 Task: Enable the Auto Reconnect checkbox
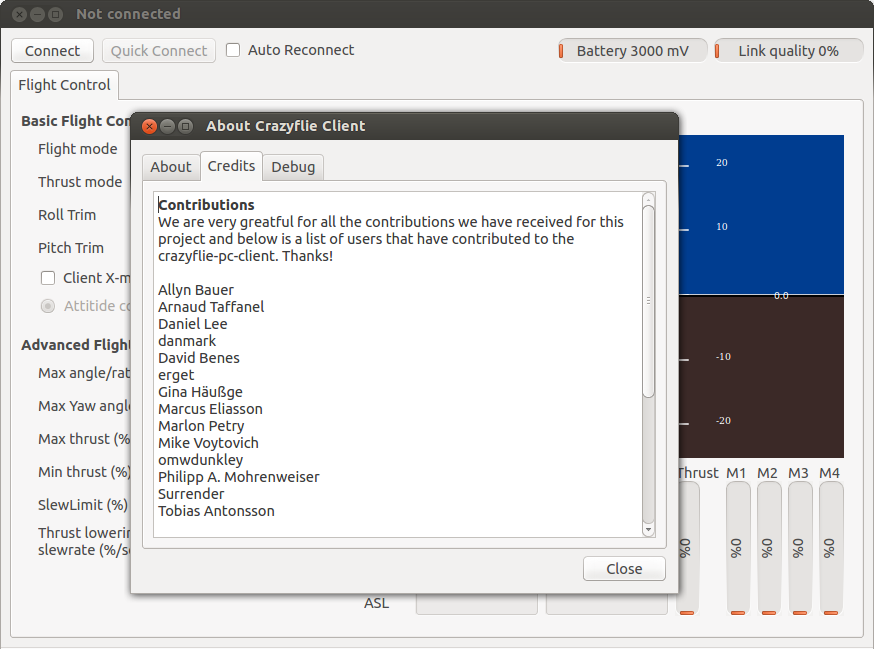(x=233, y=50)
